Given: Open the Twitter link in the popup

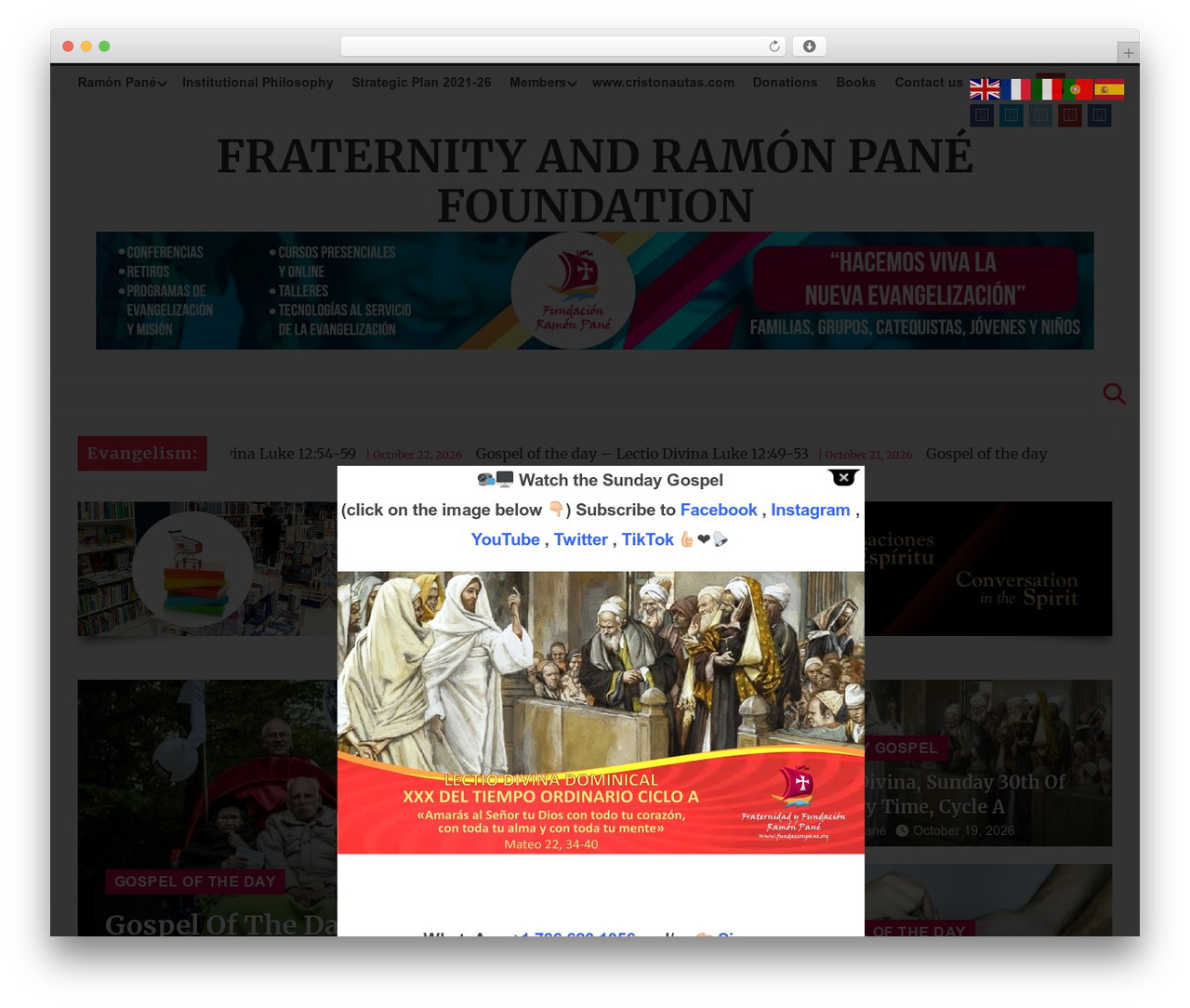Looking at the screenshot, I should (x=581, y=539).
